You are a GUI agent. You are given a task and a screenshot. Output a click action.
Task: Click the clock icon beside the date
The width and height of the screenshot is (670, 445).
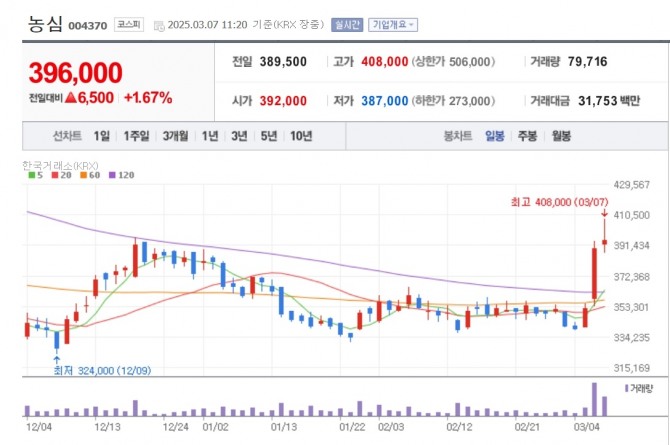[x=161, y=24]
